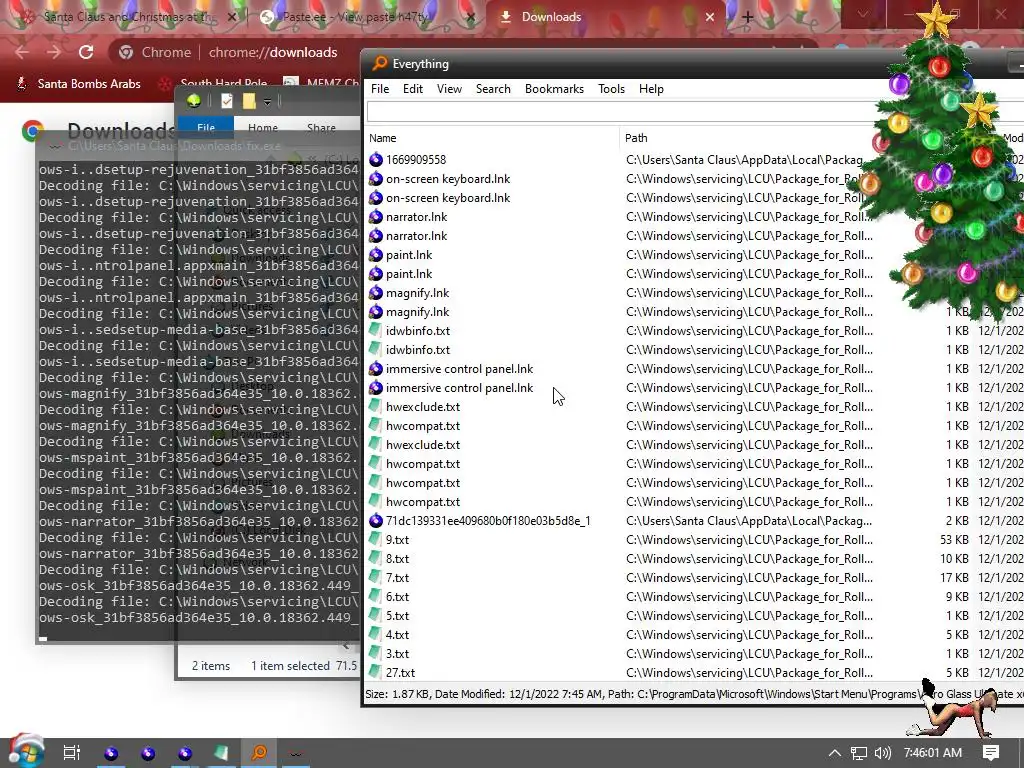
Task: Open the File menu in Everything
Action: point(380,89)
